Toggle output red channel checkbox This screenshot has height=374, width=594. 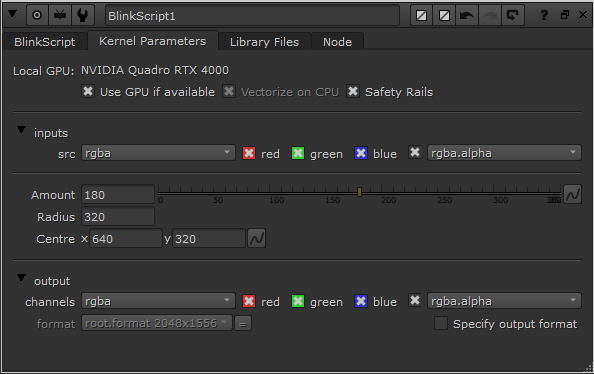[x=249, y=301]
